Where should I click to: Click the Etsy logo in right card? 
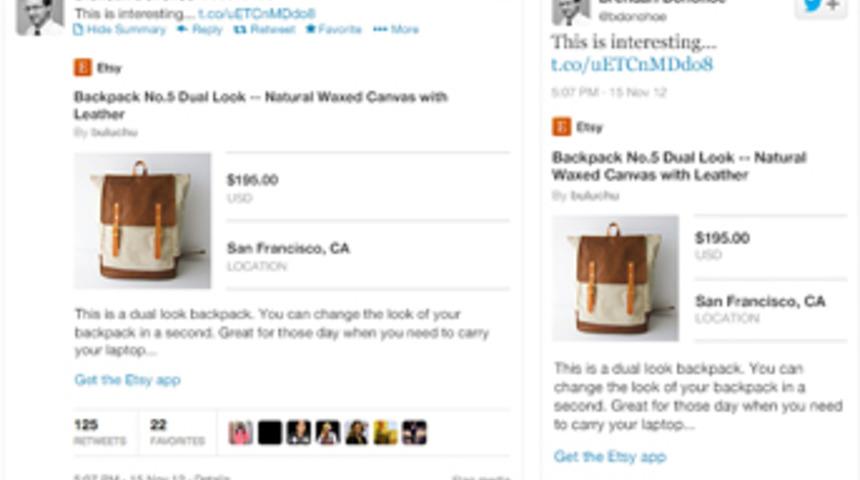click(562, 127)
